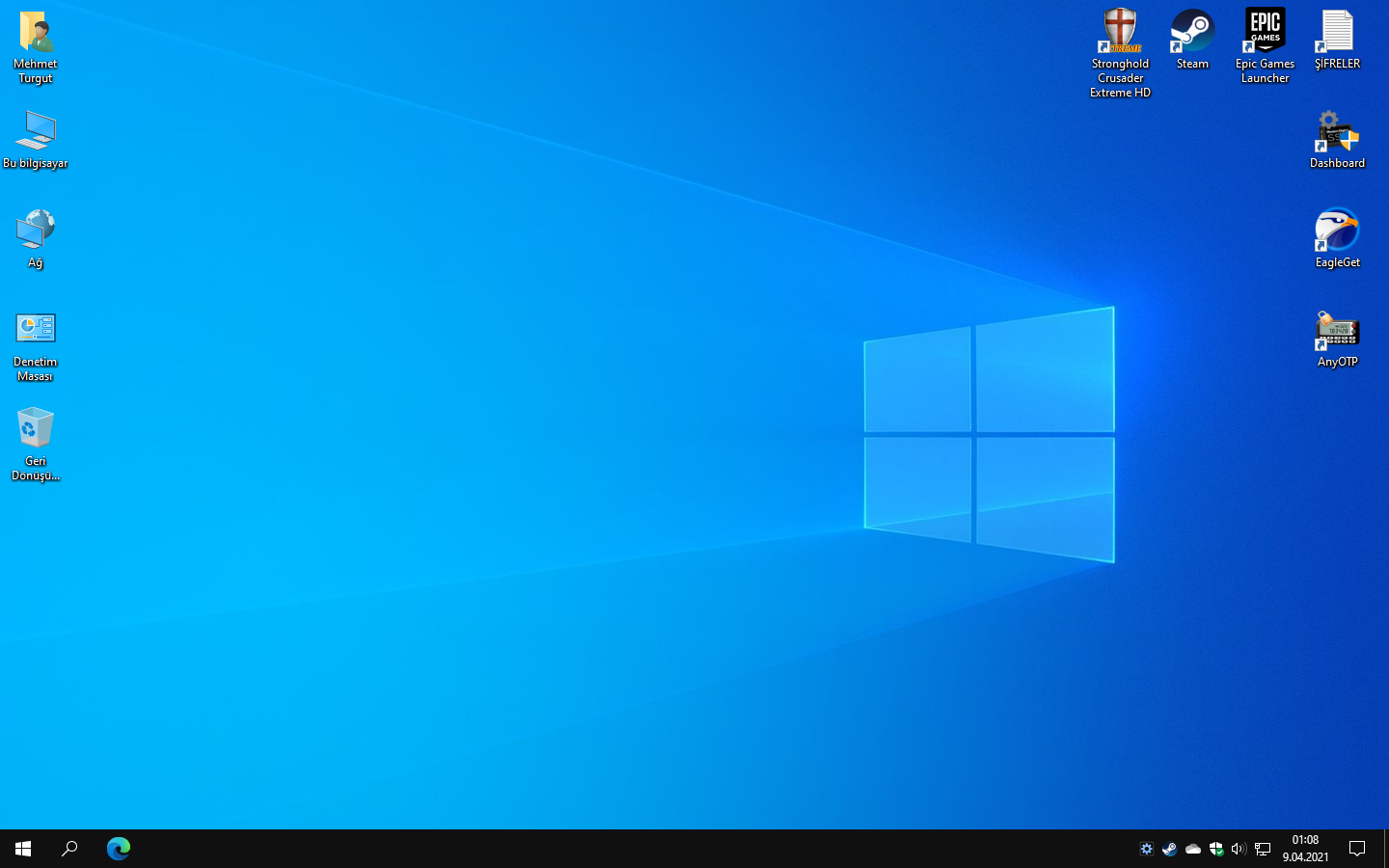Select the Denetim Masası icon
This screenshot has height=868, width=1389.
36,345
